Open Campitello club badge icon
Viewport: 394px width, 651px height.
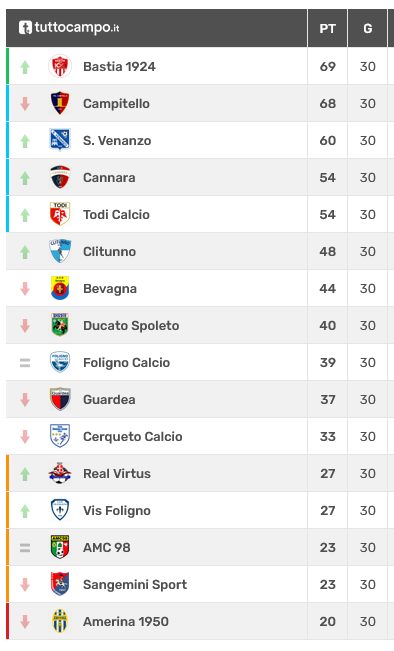[60, 103]
